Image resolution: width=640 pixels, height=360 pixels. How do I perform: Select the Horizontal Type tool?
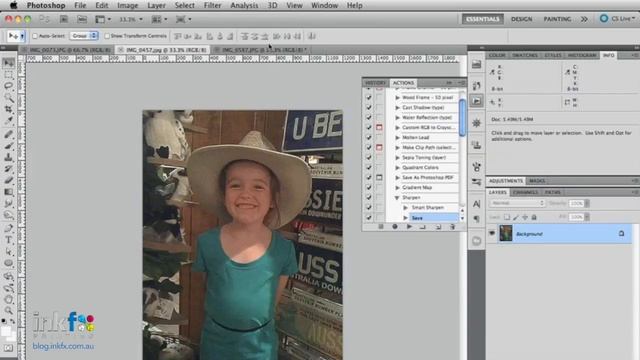9,240
